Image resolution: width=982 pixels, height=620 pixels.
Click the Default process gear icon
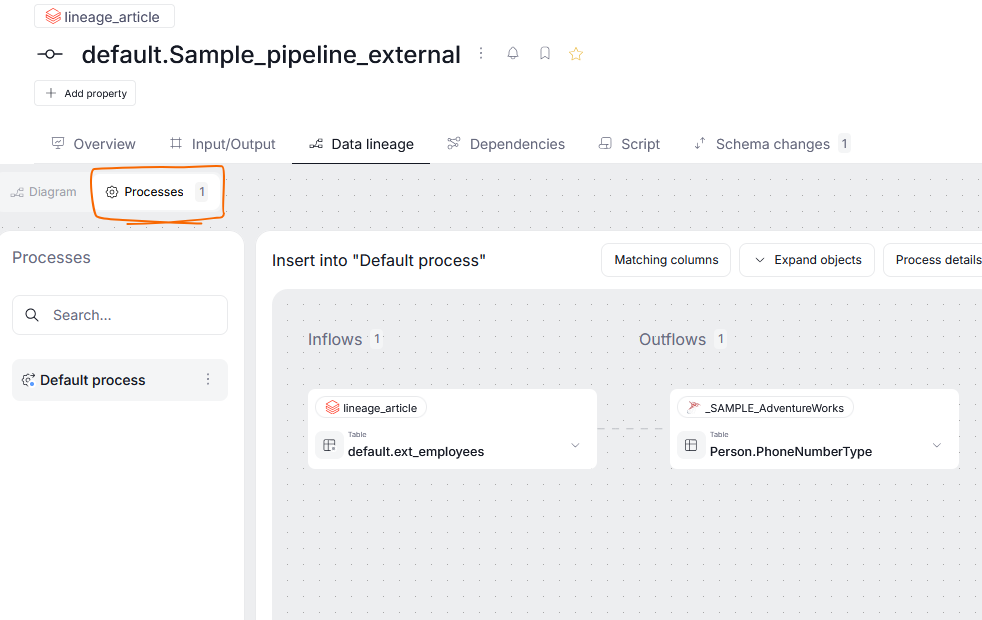28,380
